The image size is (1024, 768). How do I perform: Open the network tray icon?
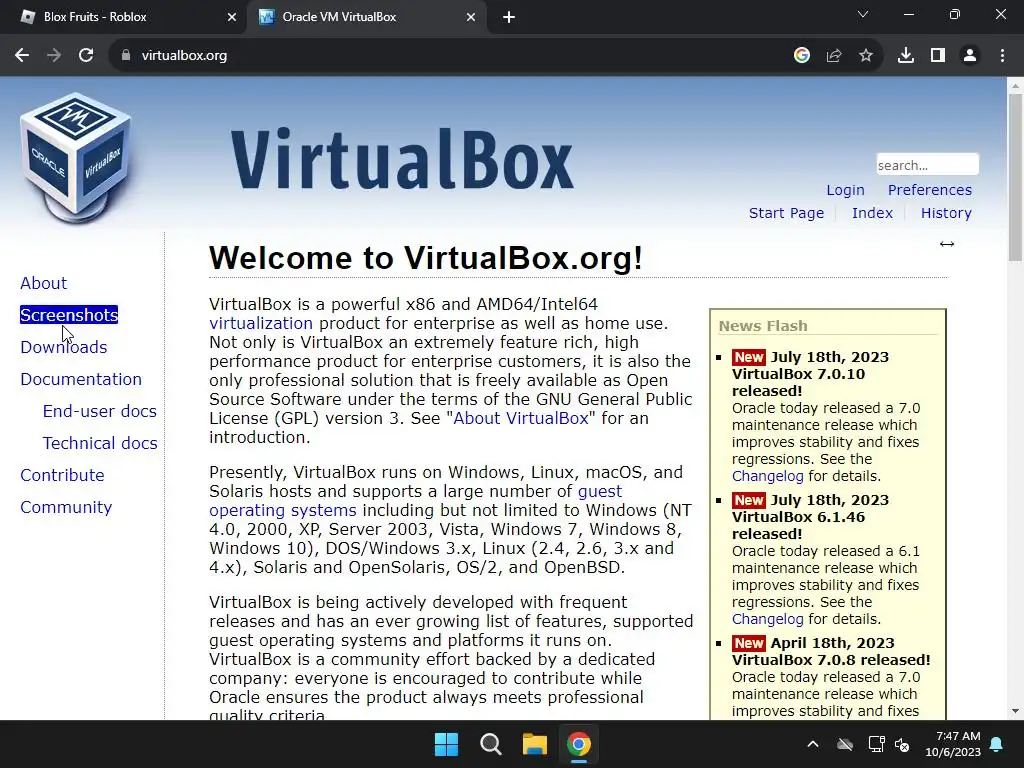pos(876,744)
